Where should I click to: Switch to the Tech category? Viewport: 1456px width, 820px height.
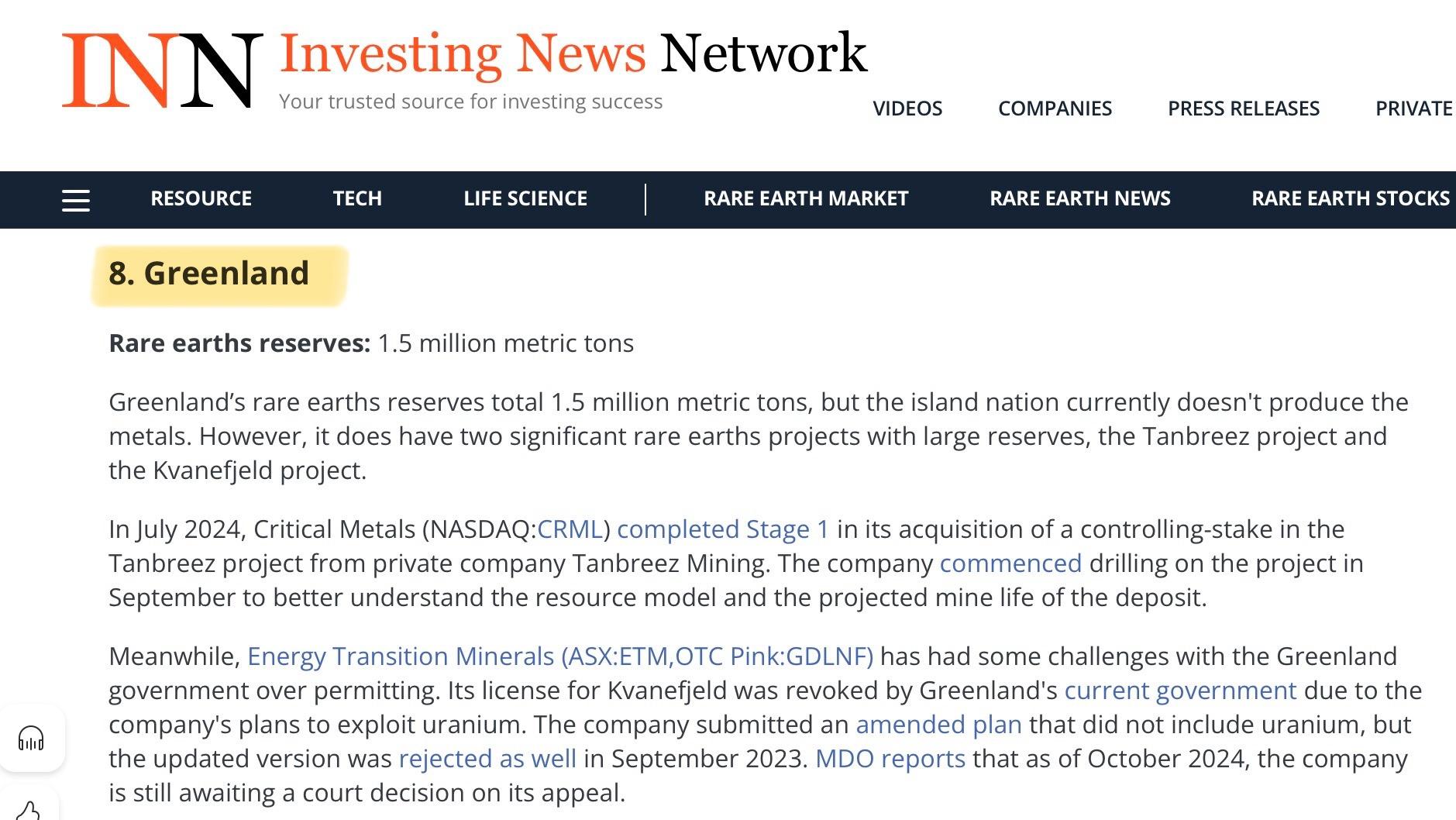[357, 198]
